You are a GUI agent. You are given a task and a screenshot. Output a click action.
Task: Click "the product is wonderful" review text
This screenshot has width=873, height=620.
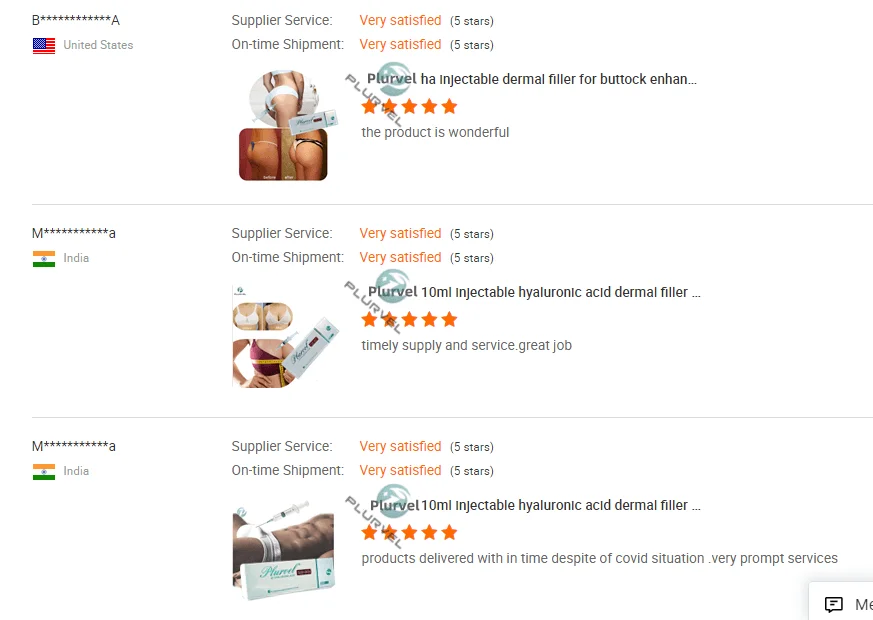(x=435, y=132)
